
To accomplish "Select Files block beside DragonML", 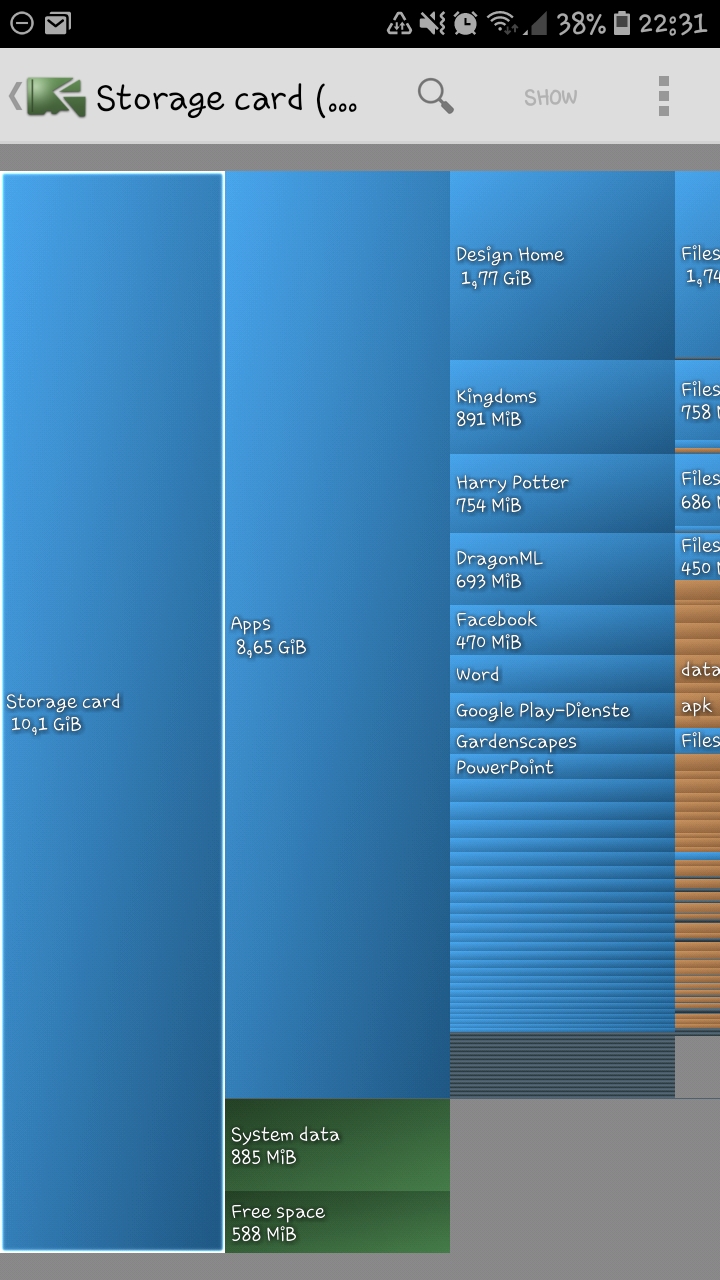I will pyautogui.click(x=698, y=556).
